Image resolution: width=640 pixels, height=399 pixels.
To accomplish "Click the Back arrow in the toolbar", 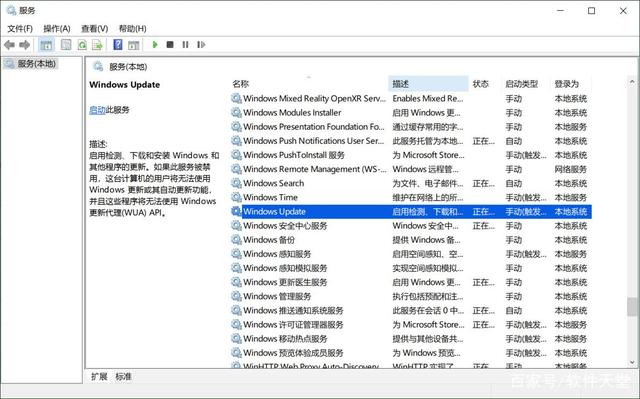I will (x=9, y=45).
